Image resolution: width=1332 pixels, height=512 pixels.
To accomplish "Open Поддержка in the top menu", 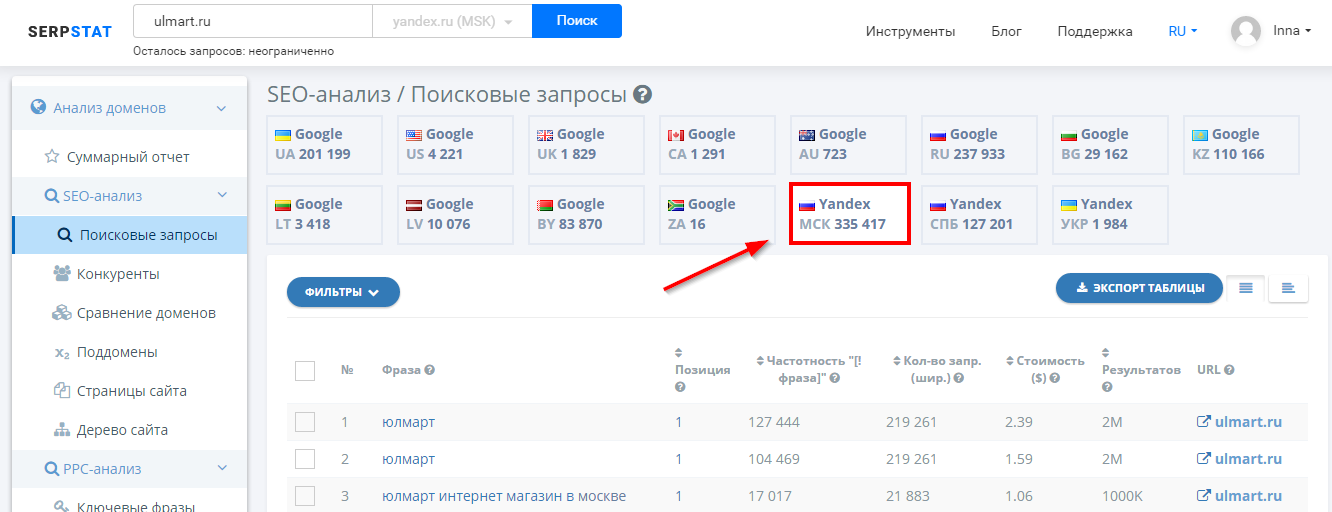I will (1095, 31).
